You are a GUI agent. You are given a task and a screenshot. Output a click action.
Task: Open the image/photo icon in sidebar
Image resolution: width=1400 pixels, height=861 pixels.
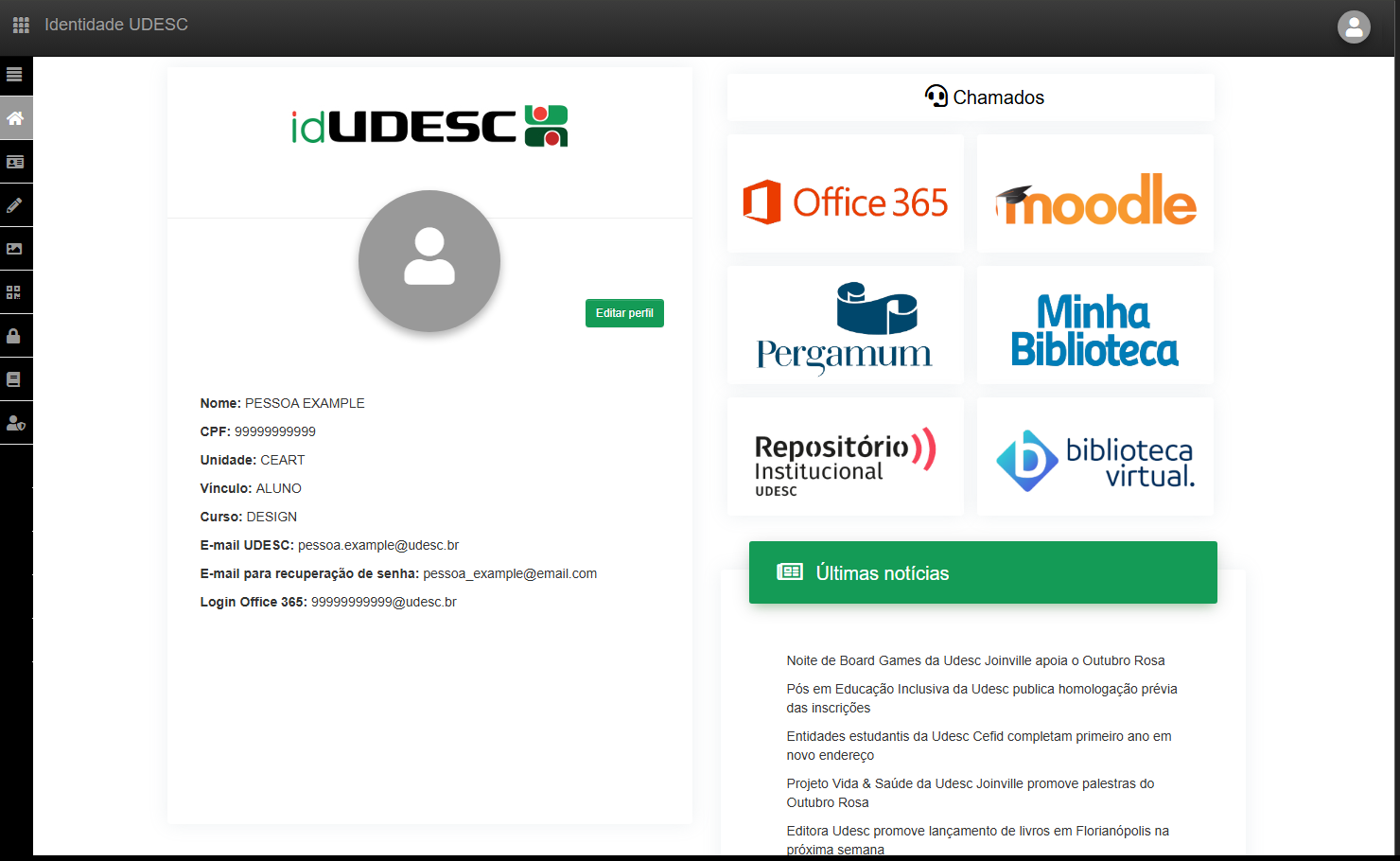pos(14,249)
